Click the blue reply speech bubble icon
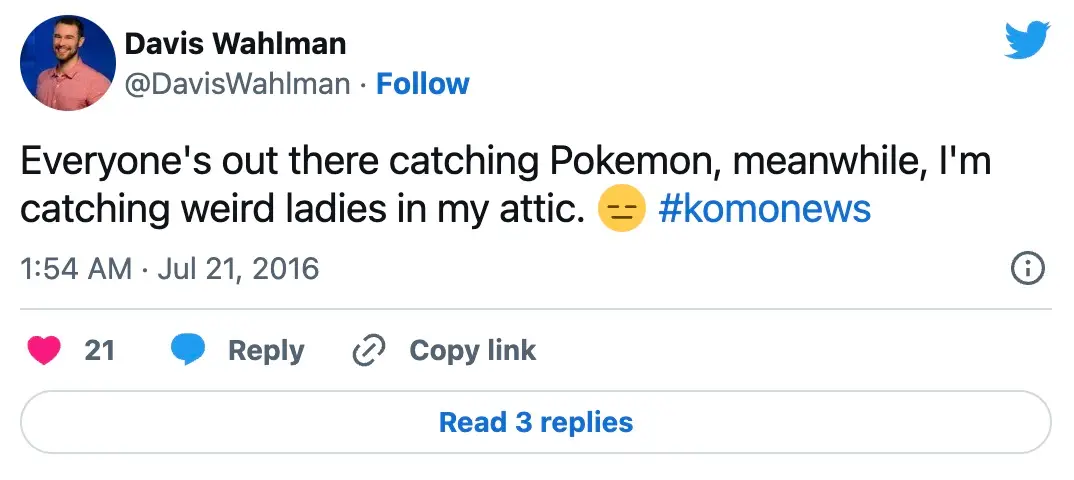 point(188,350)
